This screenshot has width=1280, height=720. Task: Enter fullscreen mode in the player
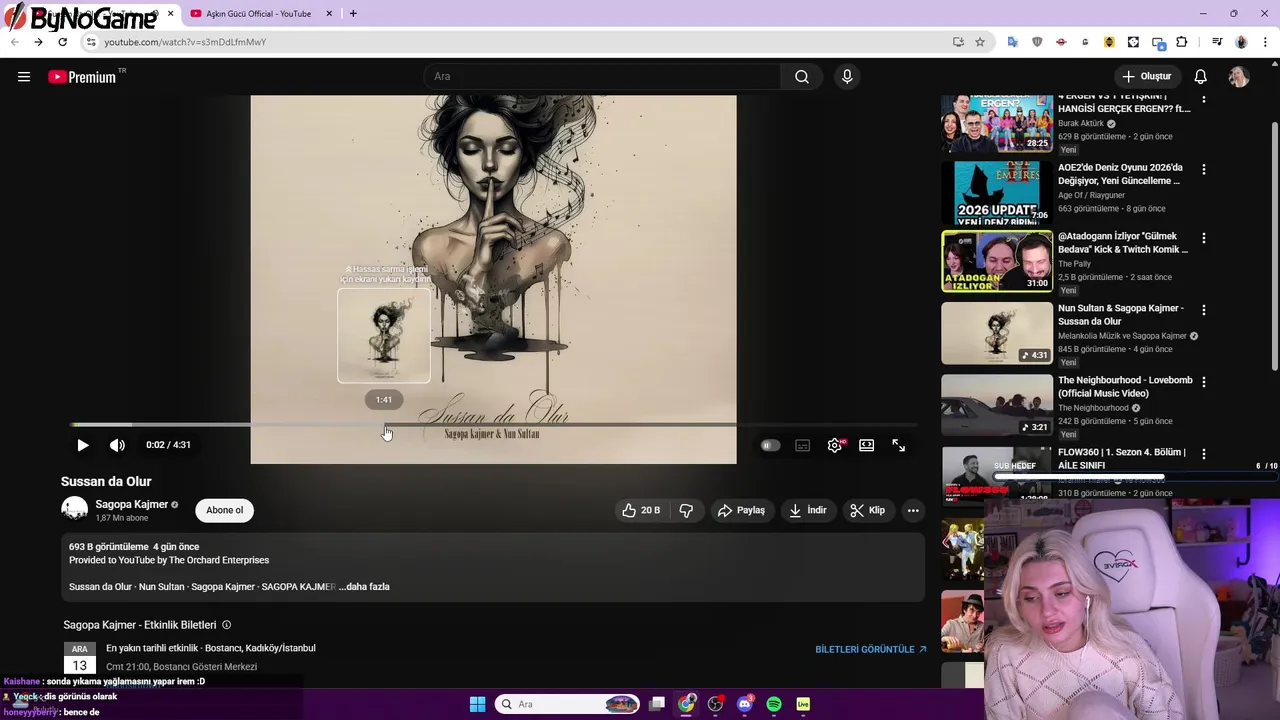[x=899, y=446]
